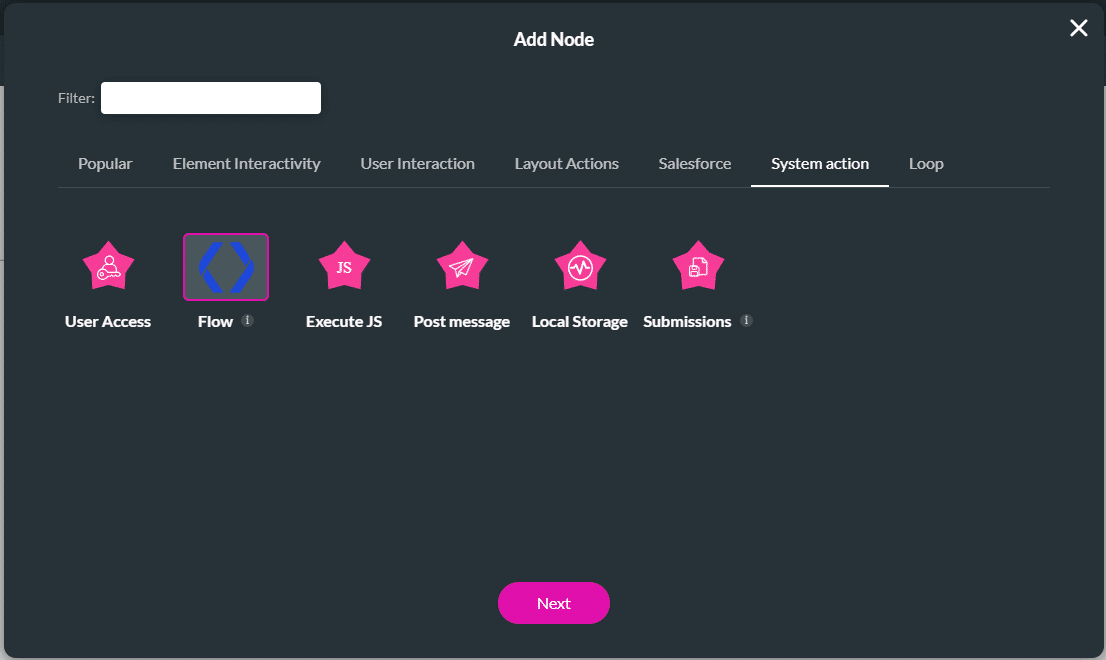Click the Next button
Screen dimensions: 1106x660
pyautogui.click(x=554, y=603)
